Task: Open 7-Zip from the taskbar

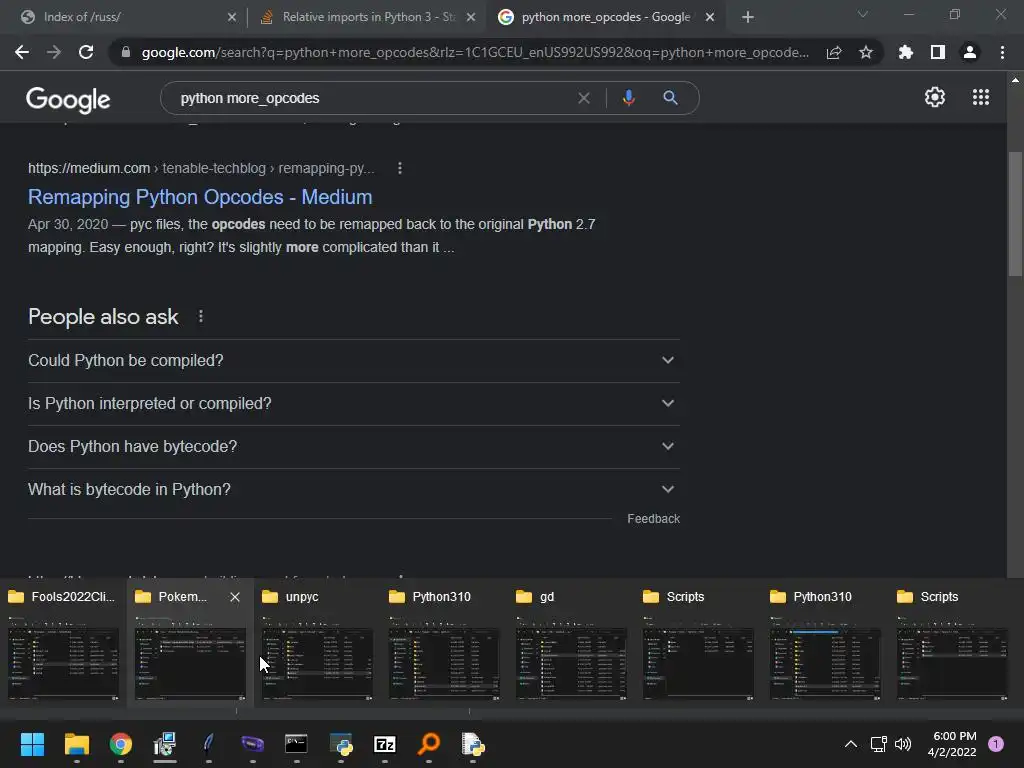Action: click(x=385, y=744)
